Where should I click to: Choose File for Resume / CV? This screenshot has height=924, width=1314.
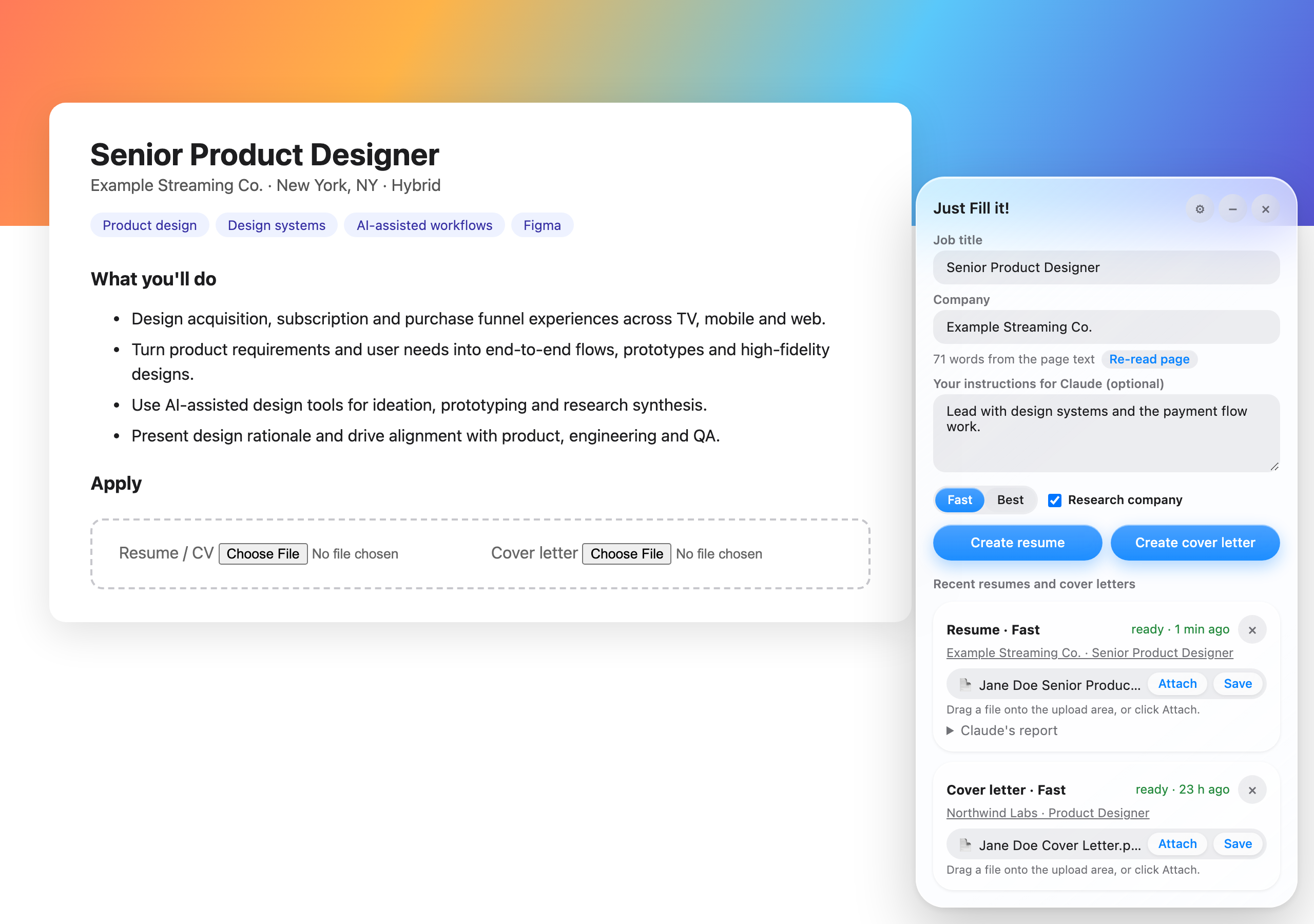coord(263,553)
